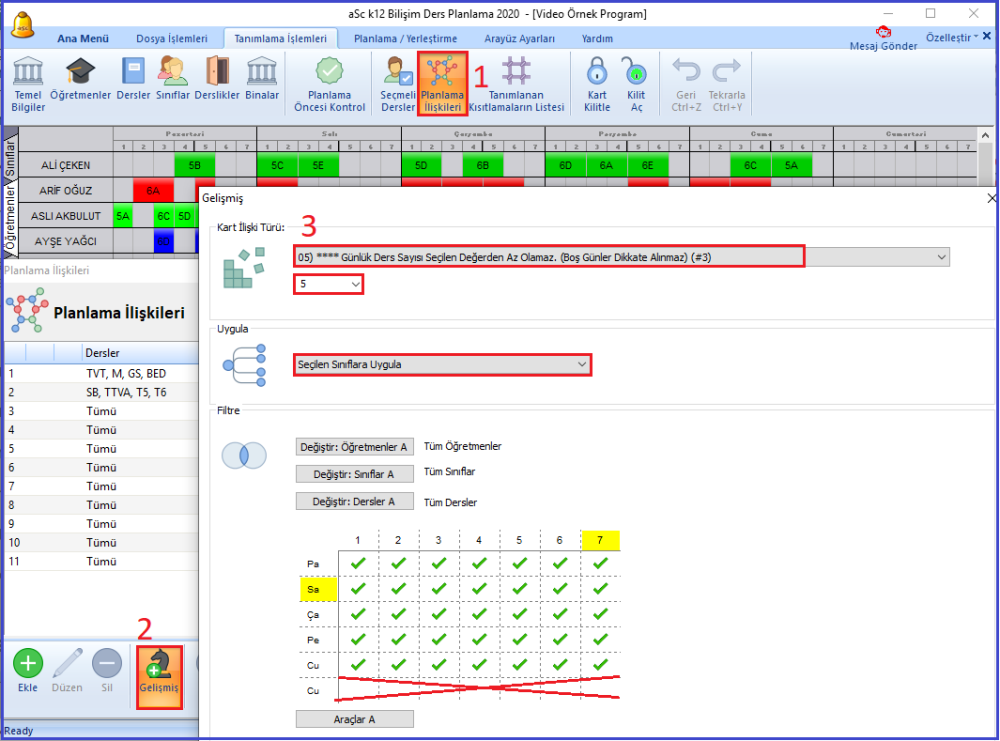Image resolution: width=1000 pixels, height=741 pixels.
Task: Open Seçmeli Dersler tool
Action: 398,84
